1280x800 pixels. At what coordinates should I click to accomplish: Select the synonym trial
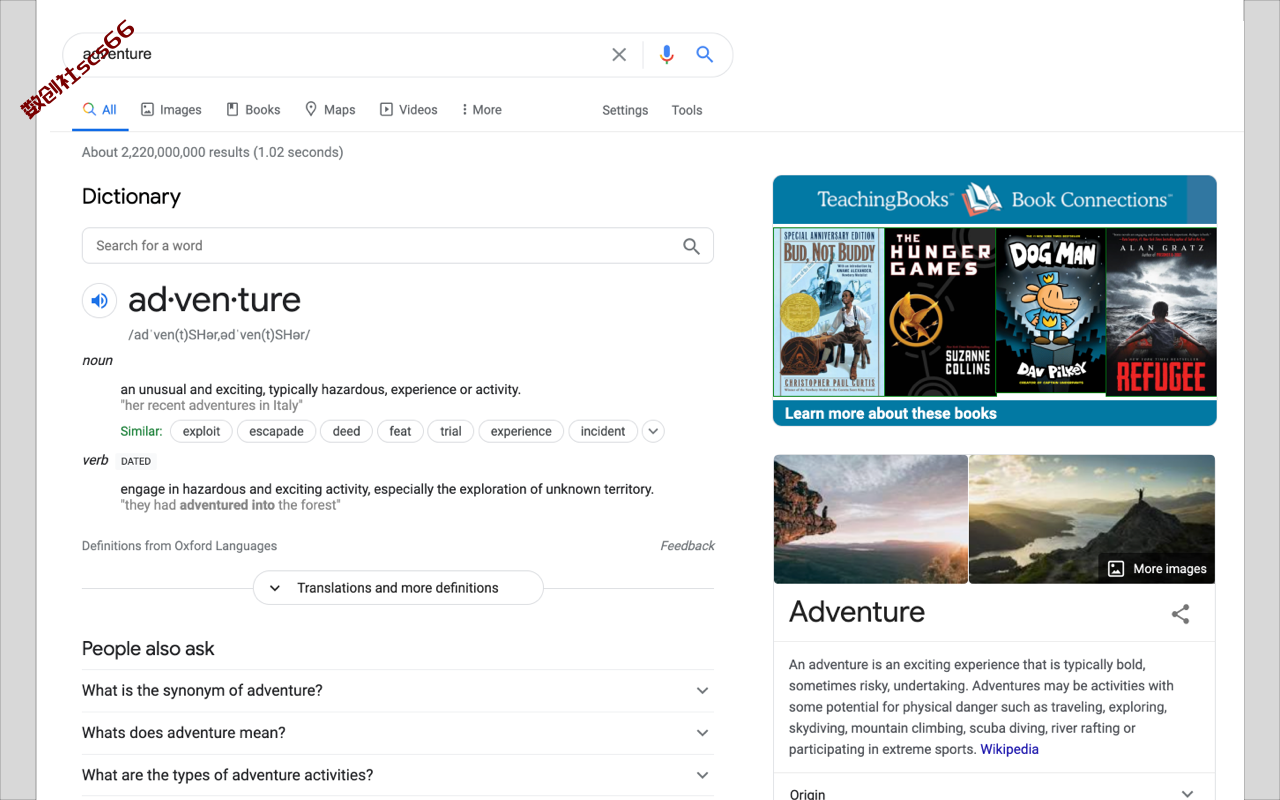451,431
